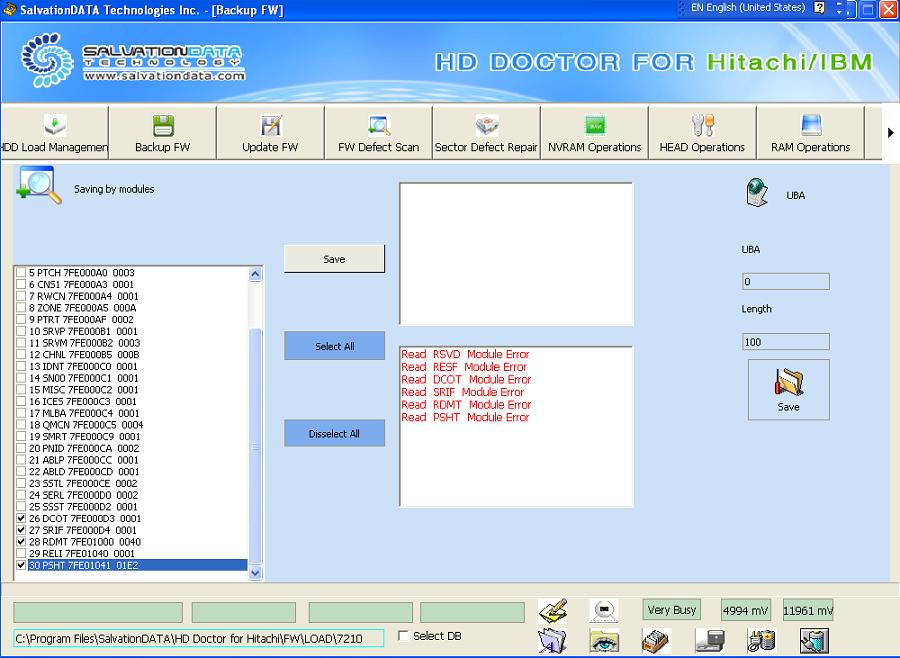Check module 13 IDNT checkbox

21,366
